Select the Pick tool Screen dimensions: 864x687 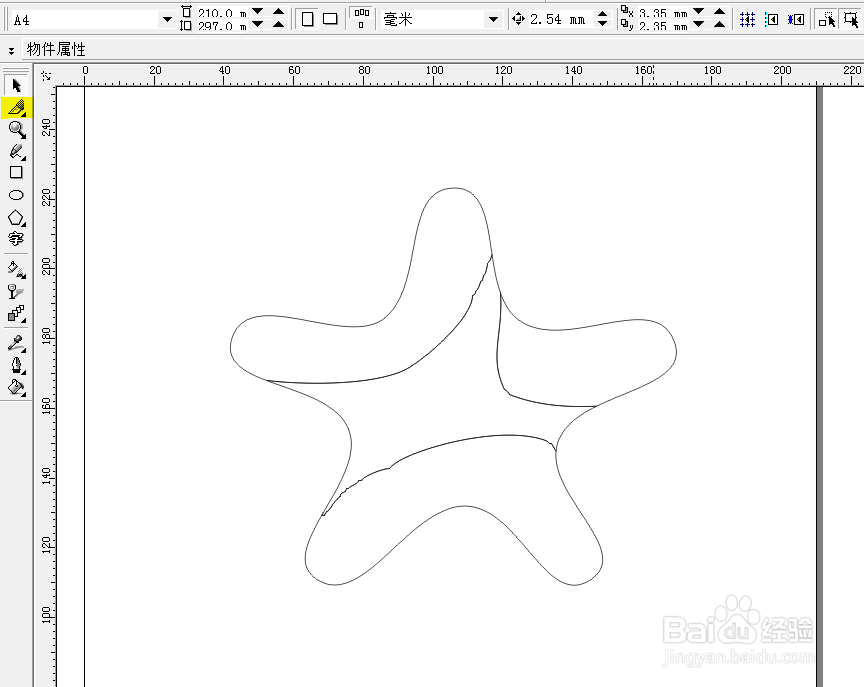point(16,86)
